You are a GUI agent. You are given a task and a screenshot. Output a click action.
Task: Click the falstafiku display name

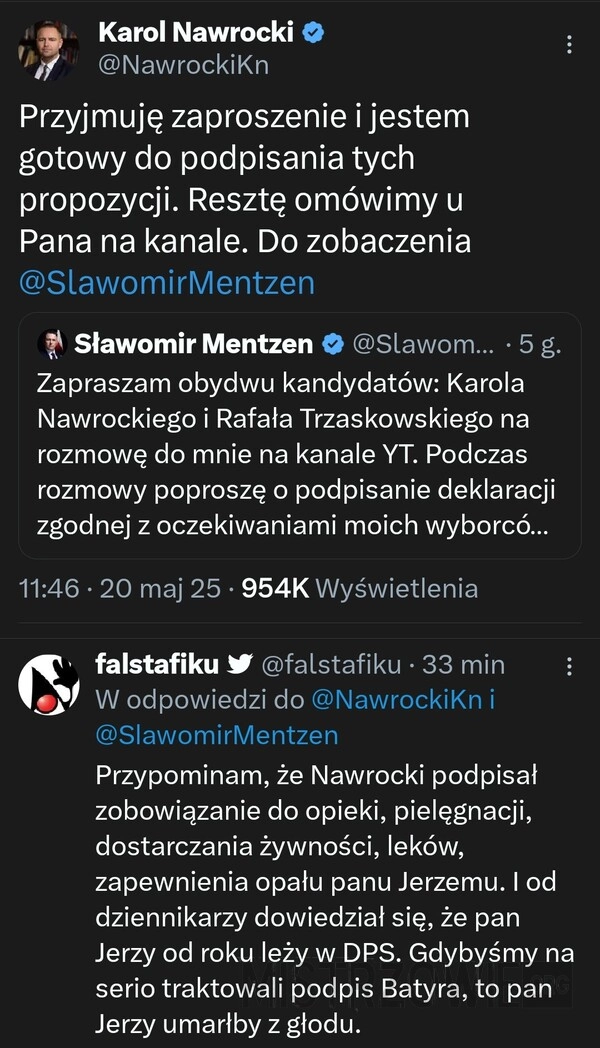tap(157, 664)
